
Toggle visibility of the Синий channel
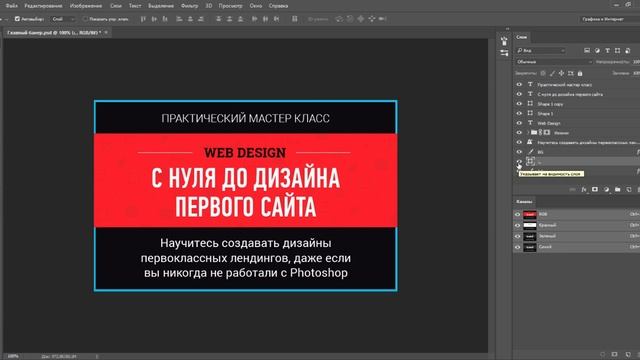518,247
